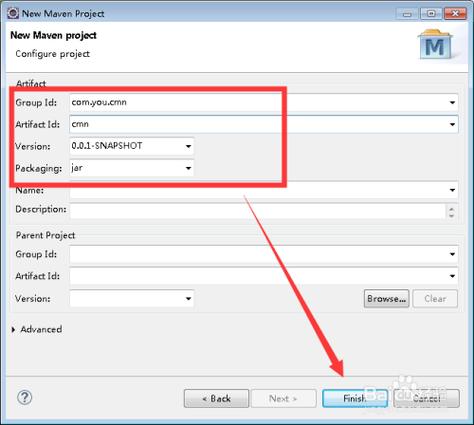Click into the Description text field
The width and height of the screenshot is (474, 425).
point(257,211)
